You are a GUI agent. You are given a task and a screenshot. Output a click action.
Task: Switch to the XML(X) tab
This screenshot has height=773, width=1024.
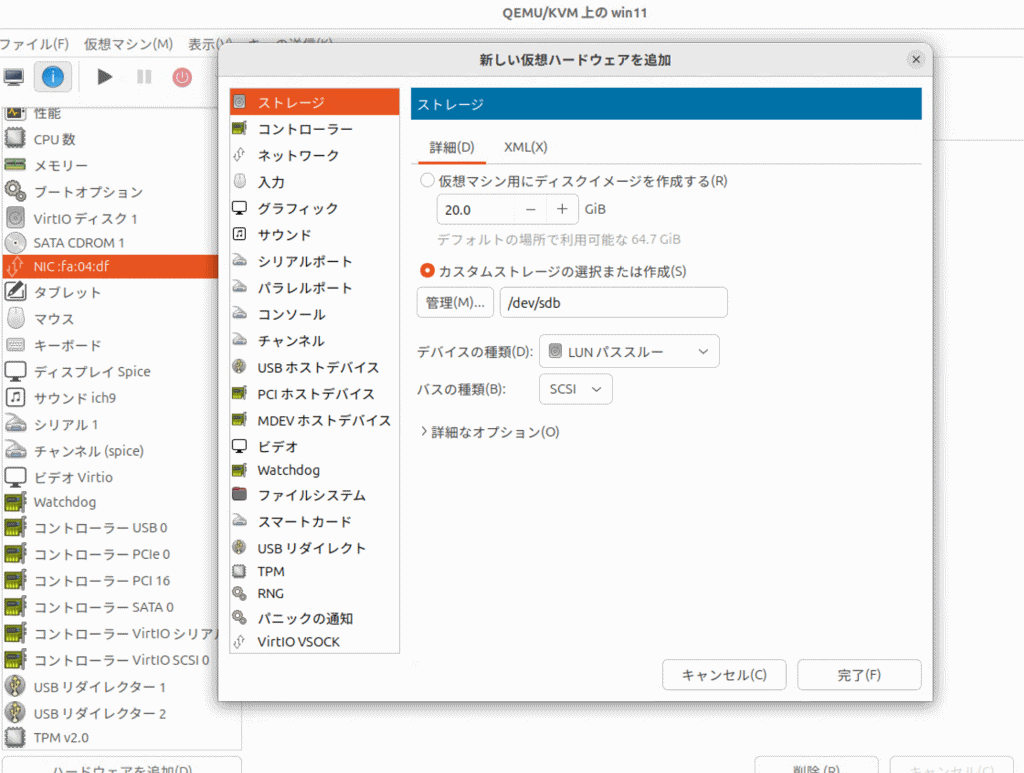[x=525, y=147]
